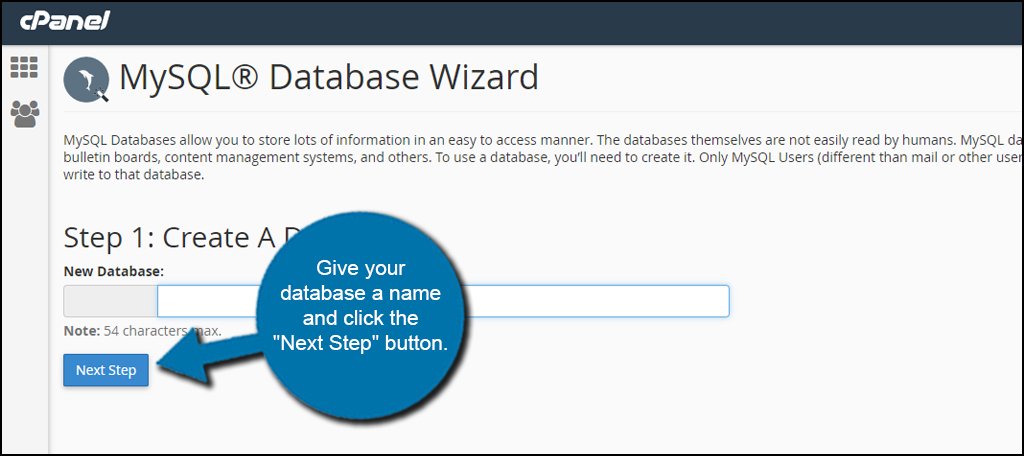The image size is (1024, 456).
Task: Open the user manager people icon
Action: [x=25, y=114]
